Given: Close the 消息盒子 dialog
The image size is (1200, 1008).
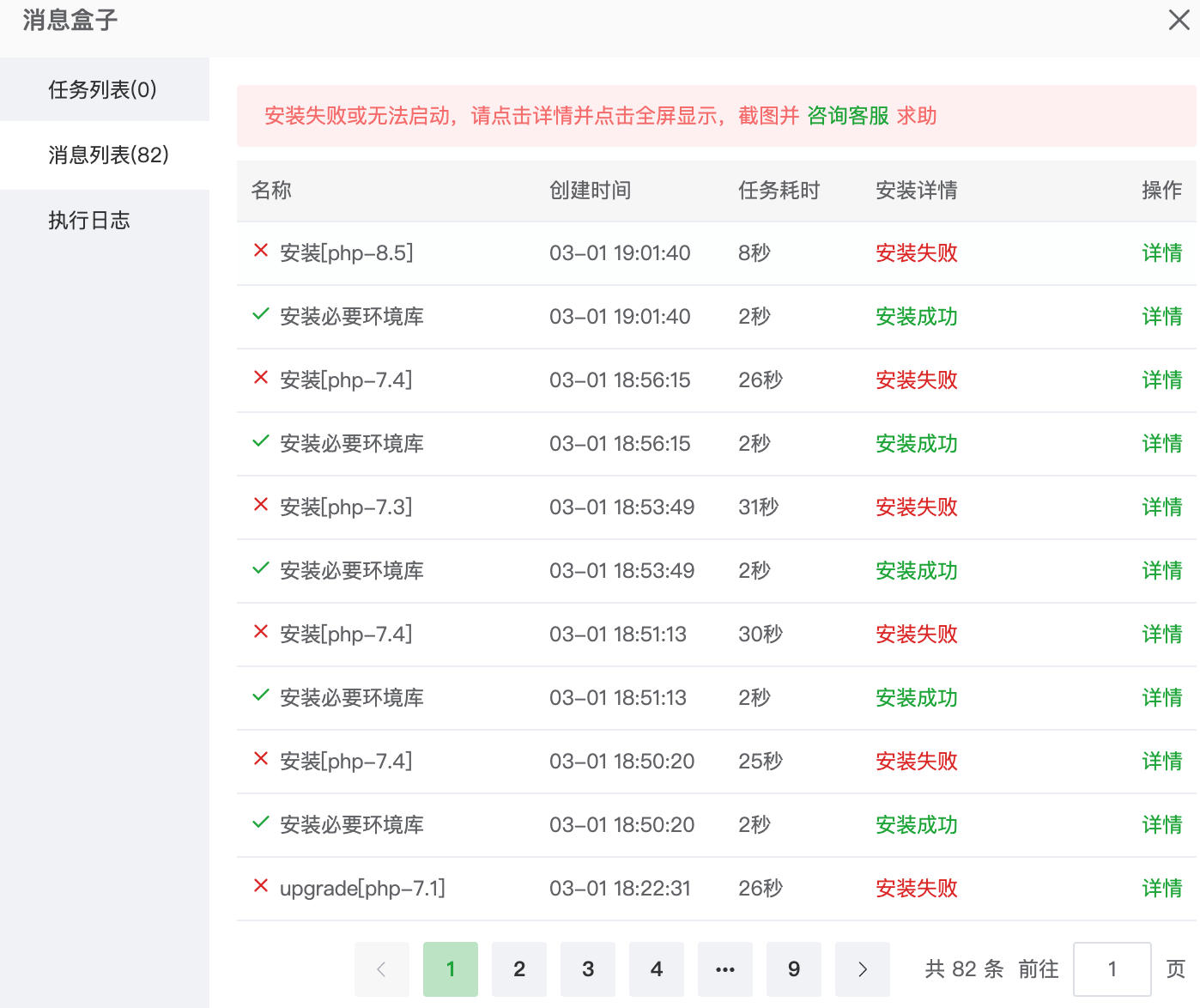Looking at the screenshot, I should click(1179, 20).
